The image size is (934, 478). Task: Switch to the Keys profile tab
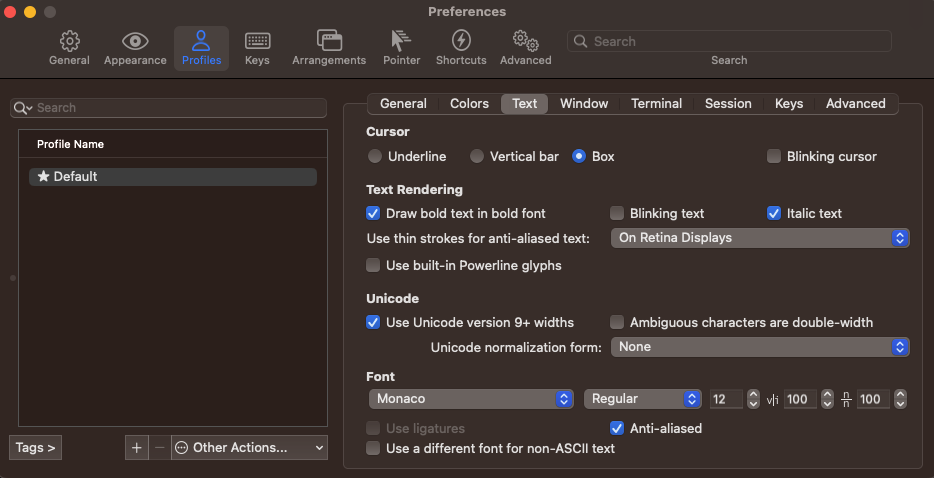[789, 104]
